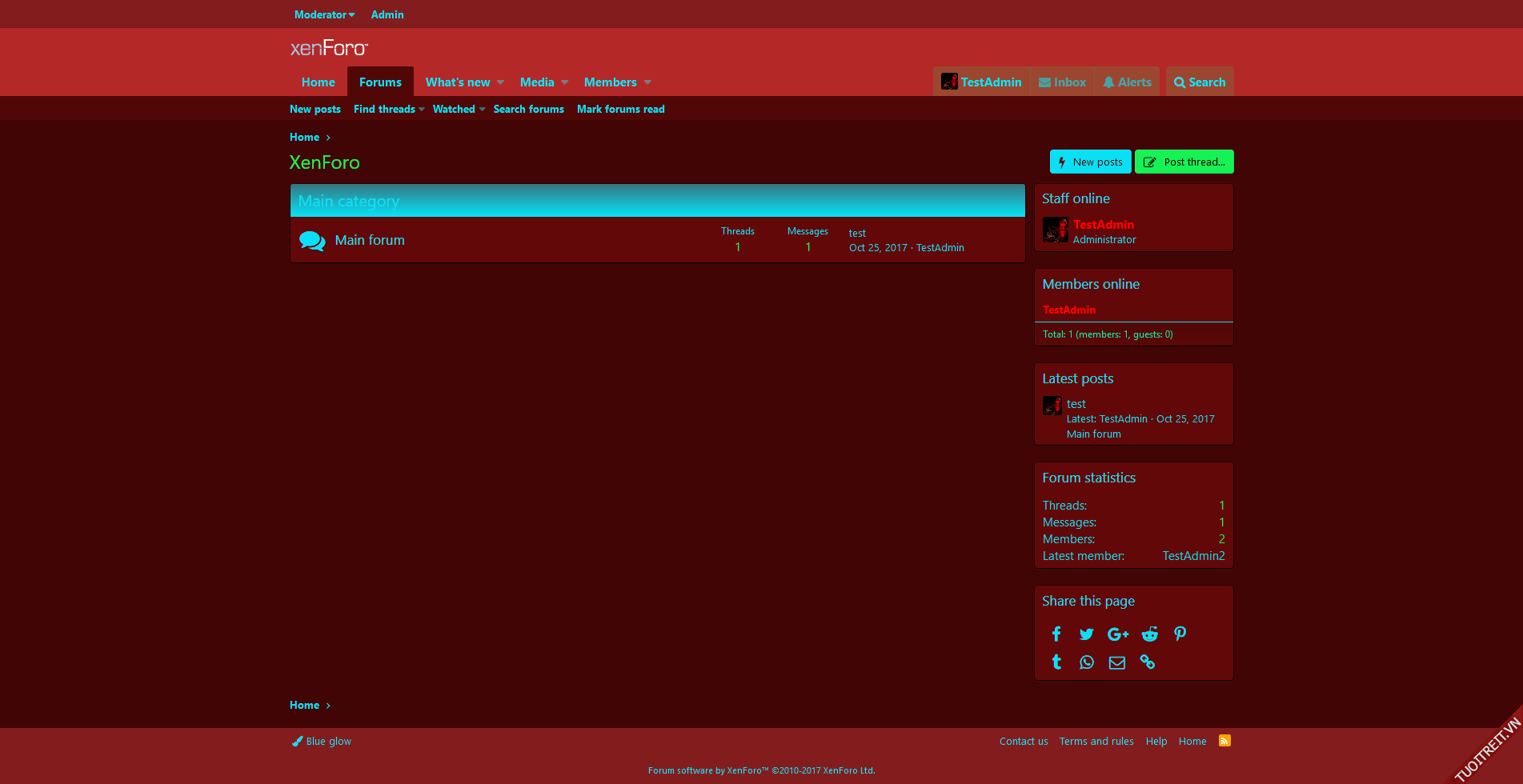Share through WhatsApp icon
Screen dimensions: 1523x784
tap(1086, 662)
